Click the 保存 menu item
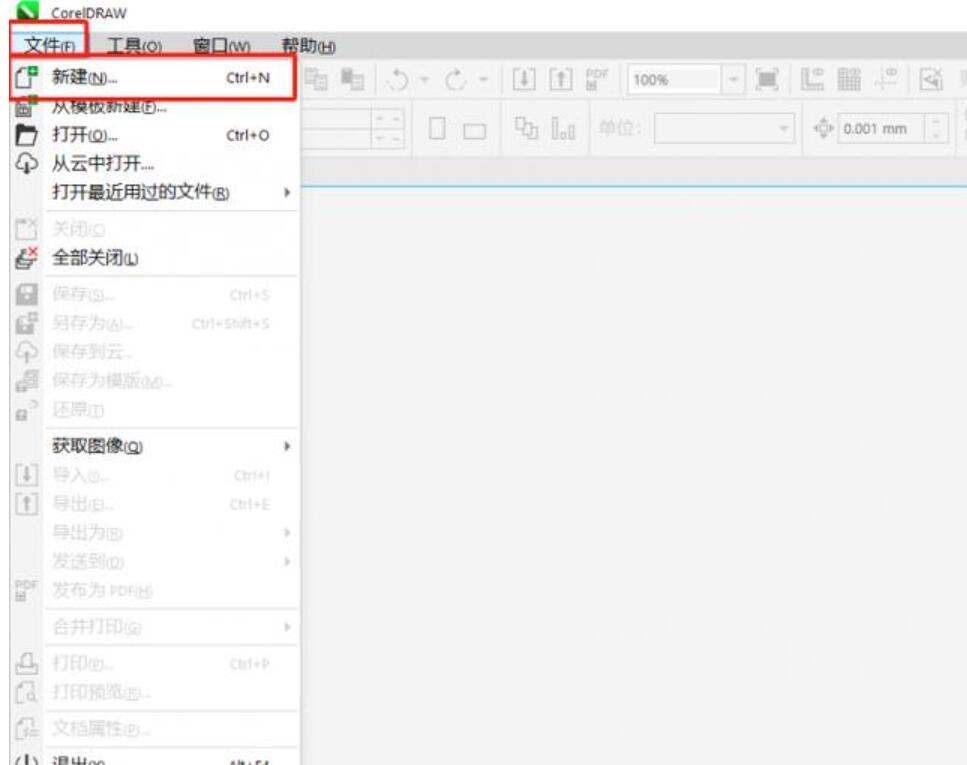967x765 pixels. pyautogui.click(x=154, y=294)
